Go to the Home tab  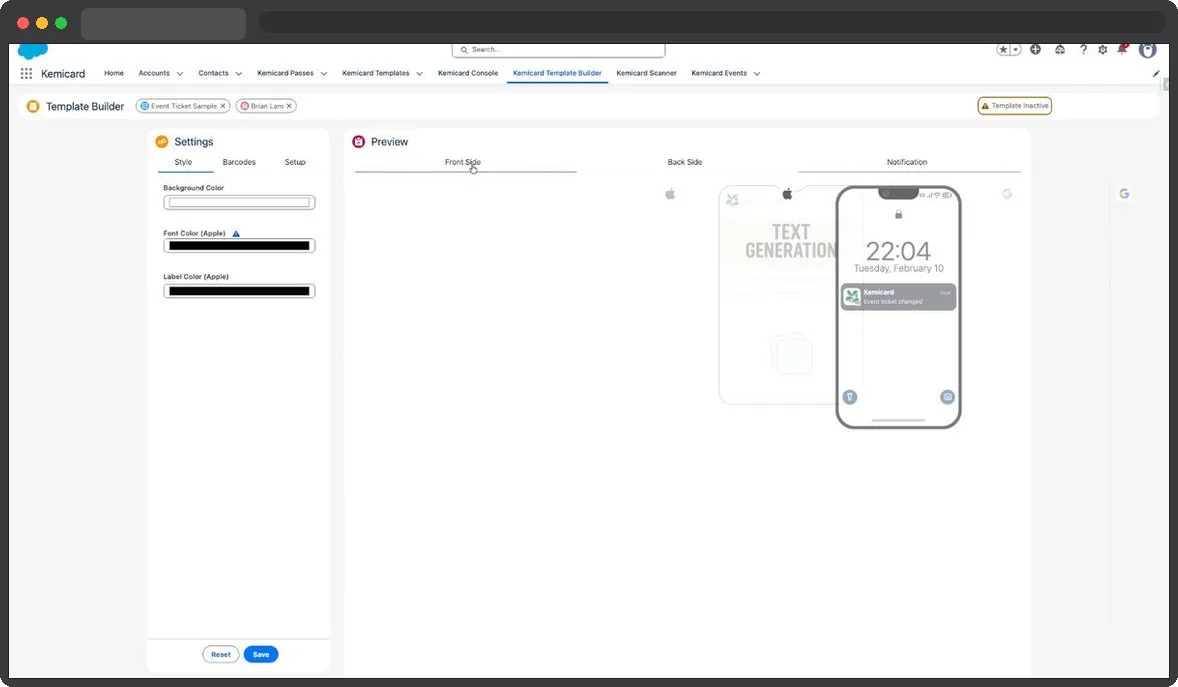click(x=113, y=74)
